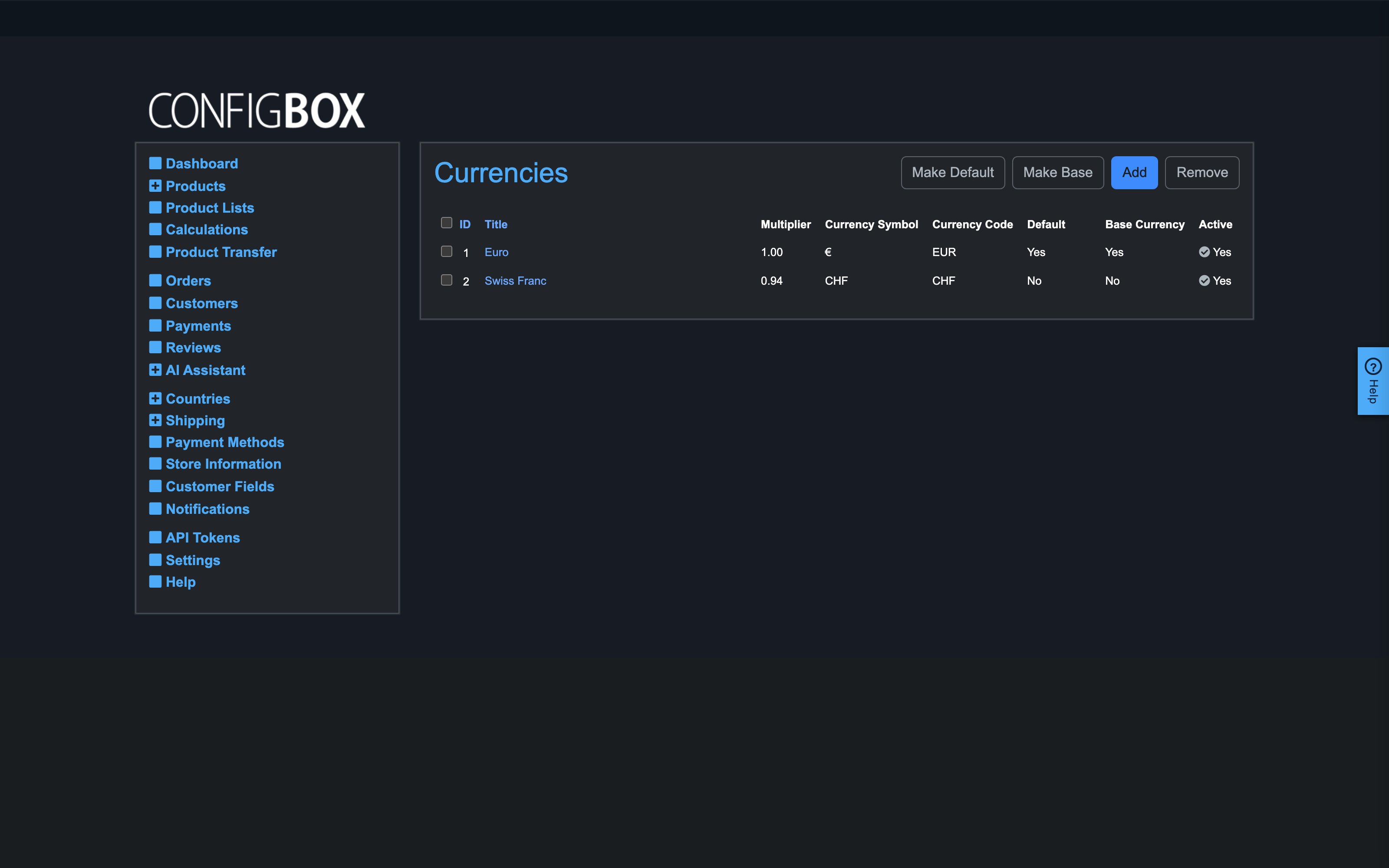Open the Help sidebar menu item
Screen dimensions: 1389x868
pyautogui.click(x=180, y=582)
